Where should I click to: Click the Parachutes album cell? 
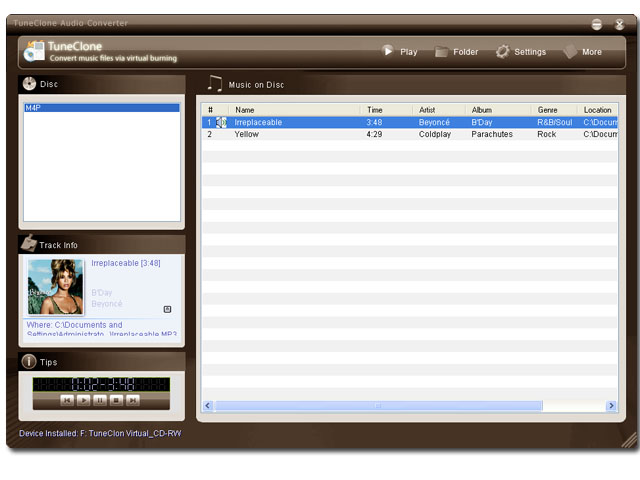pos(492,134)
